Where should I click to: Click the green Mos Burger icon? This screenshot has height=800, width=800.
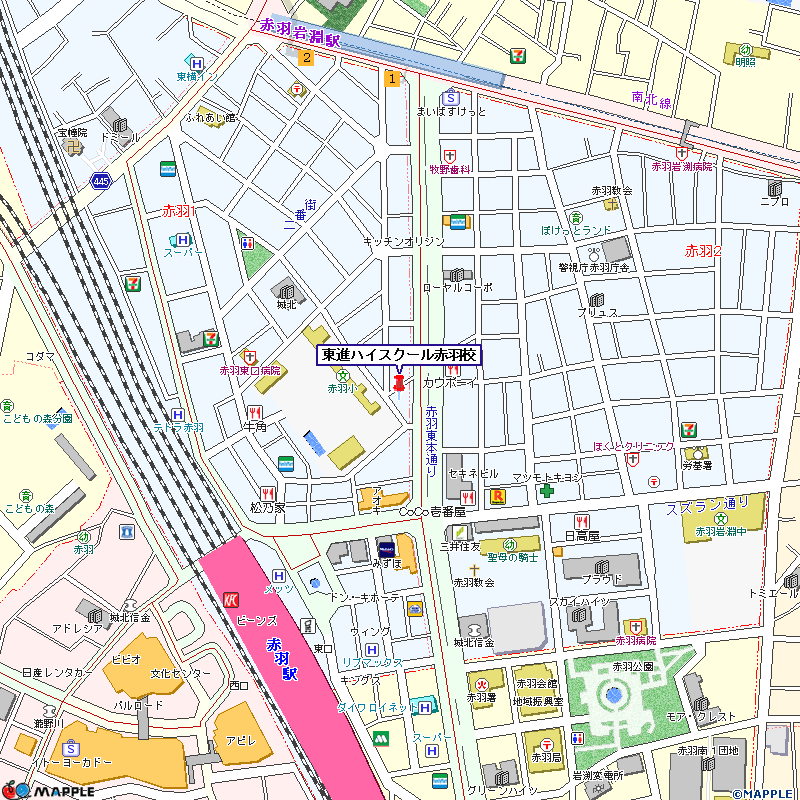click(x=380, y=738)
